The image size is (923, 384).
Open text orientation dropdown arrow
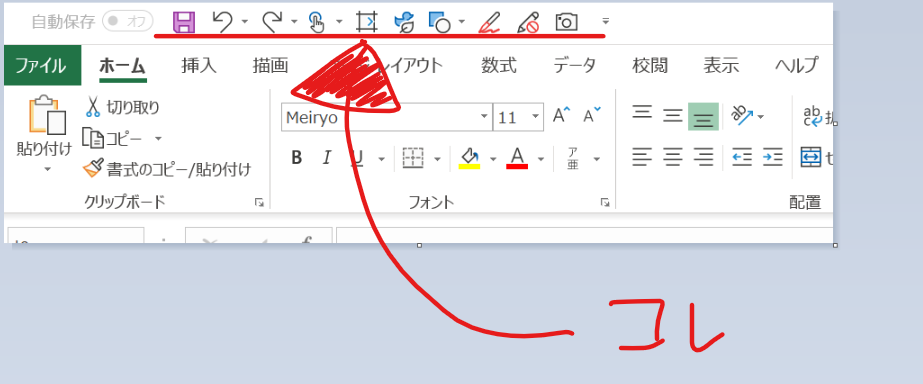761,117
